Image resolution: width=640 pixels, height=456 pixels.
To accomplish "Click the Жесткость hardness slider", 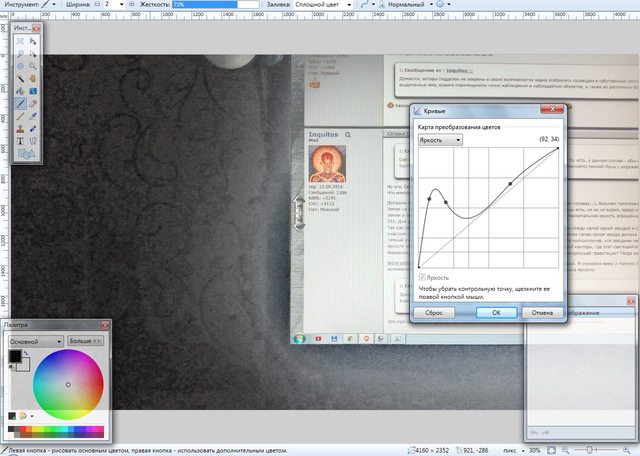I will [216, 4].
